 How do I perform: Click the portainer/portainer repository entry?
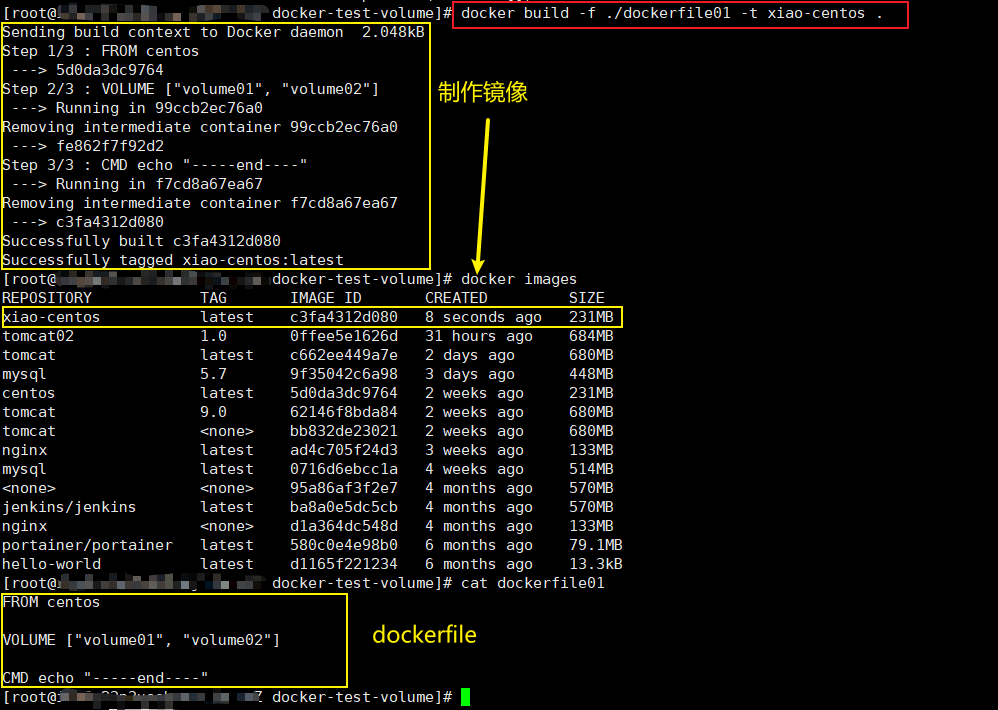[87, 545]
